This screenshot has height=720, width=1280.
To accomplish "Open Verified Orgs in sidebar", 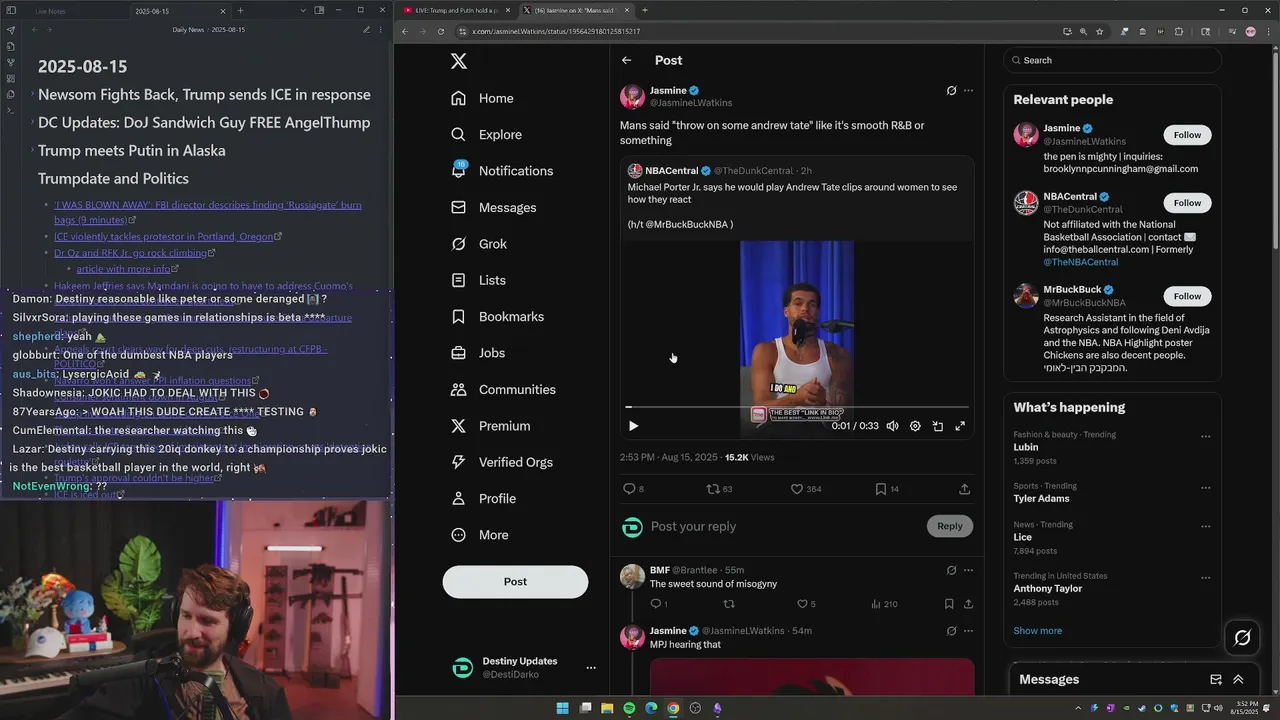I will pyautogui.click(x=502, y=462).
